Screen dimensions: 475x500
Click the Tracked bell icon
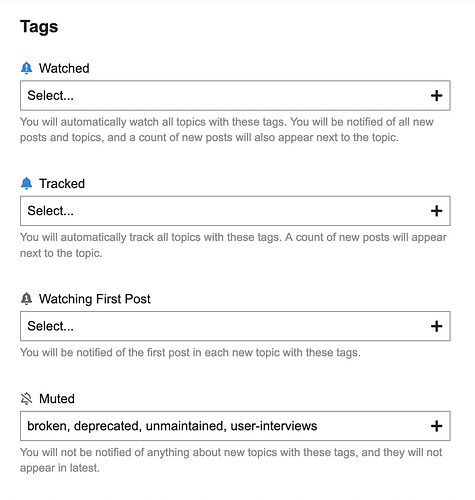pyautogui.click(x=26, y=183)
